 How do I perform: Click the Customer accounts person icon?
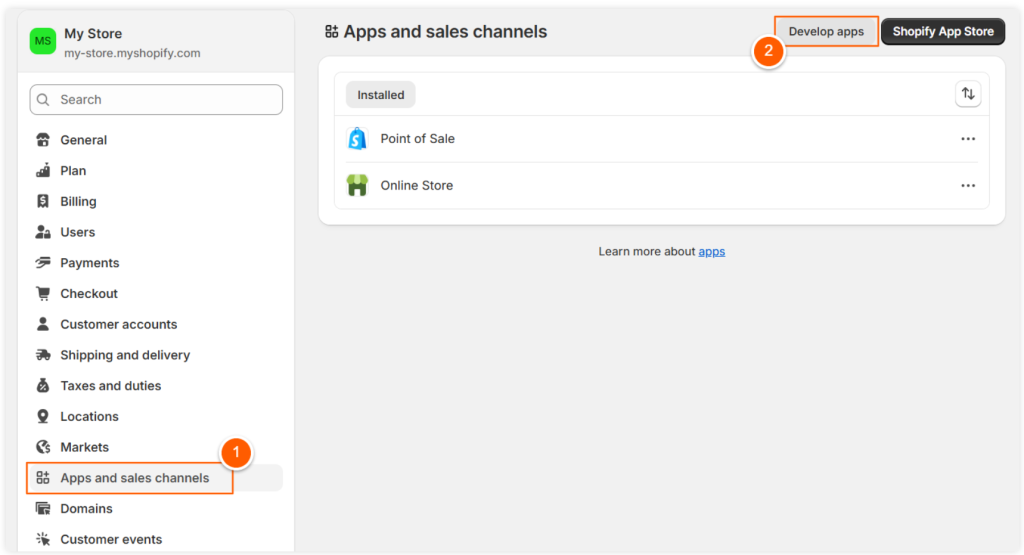click(x=43, y=324)
